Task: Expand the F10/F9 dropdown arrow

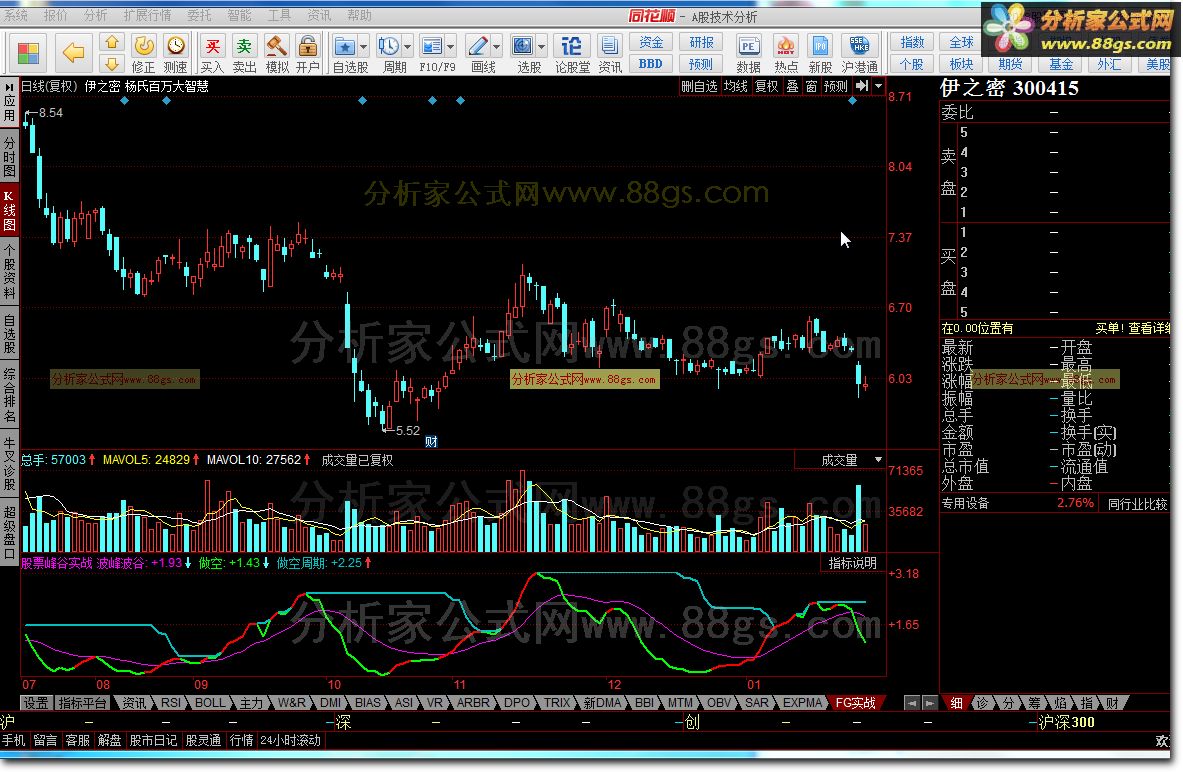Action: (x=450, y=47)
